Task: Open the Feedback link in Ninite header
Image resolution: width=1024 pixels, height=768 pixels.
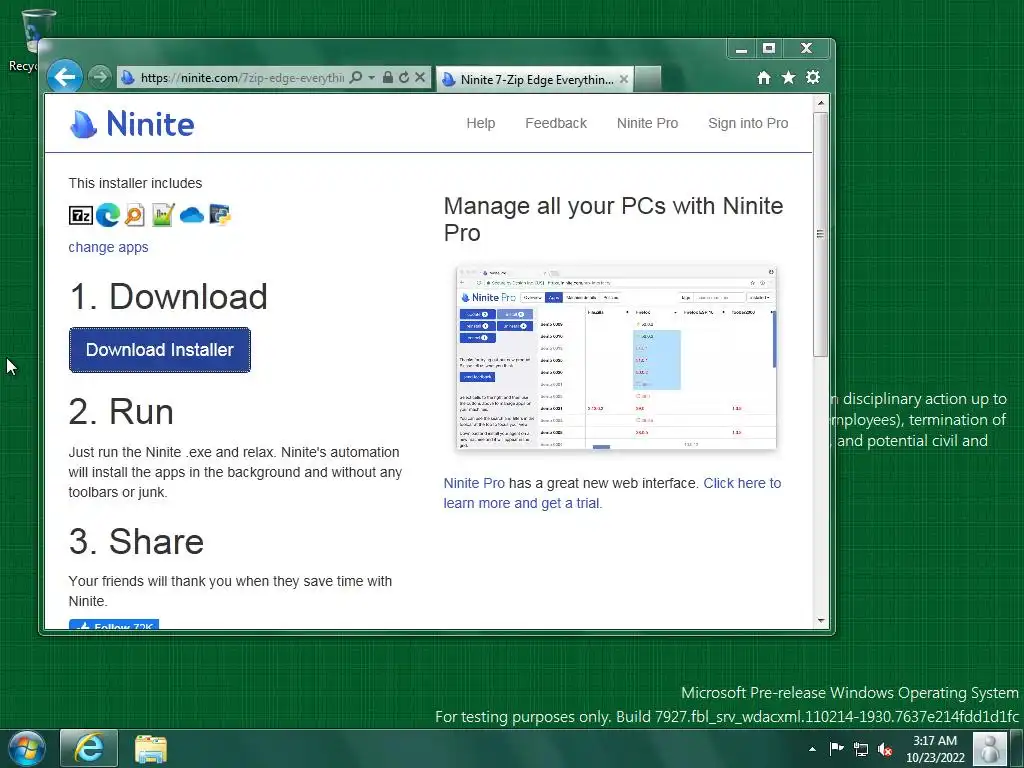Action: tap(556, 123)
